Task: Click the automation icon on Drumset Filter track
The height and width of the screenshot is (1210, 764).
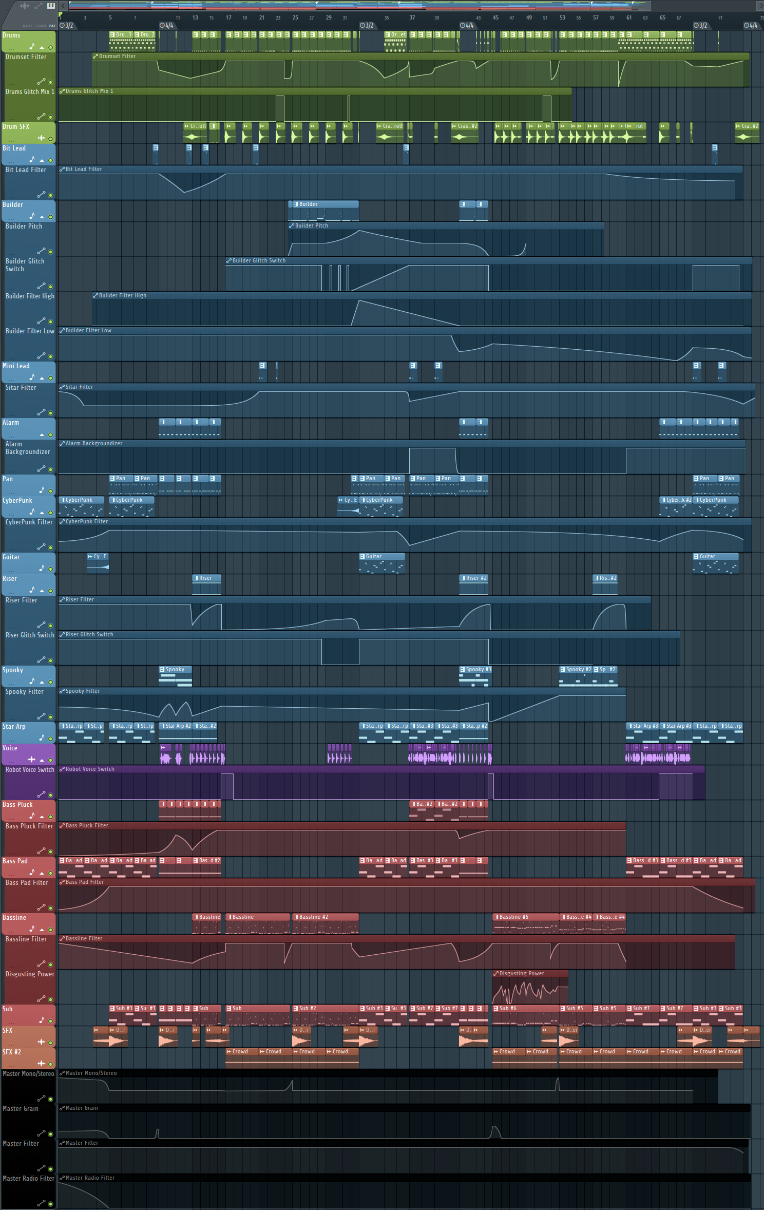Action: [41, 82]
